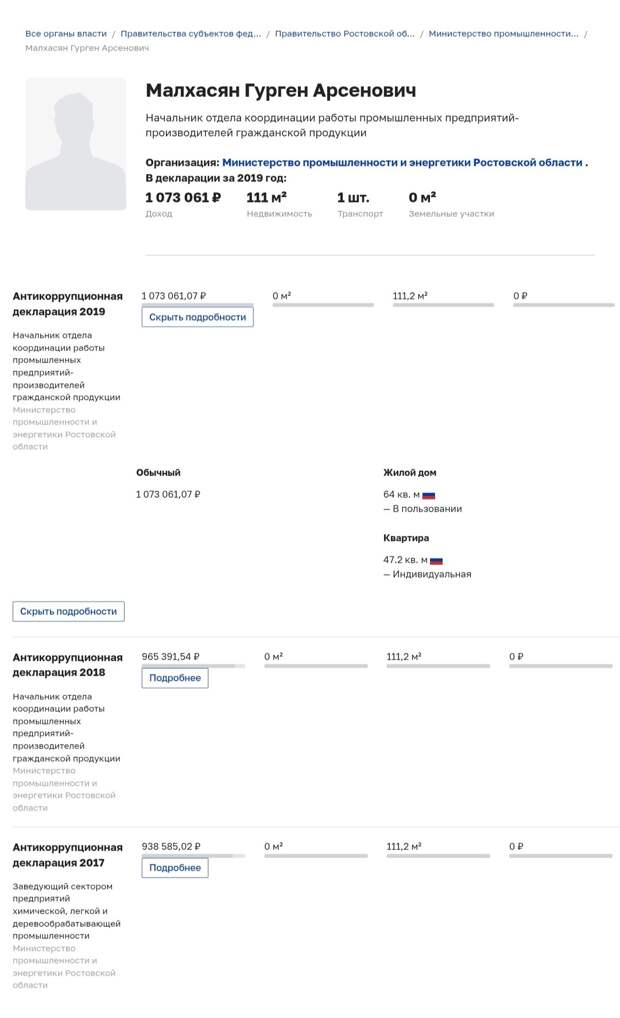The height and width of the screenshot is (1018, 620).
Task: Open 'Министерство промышленности...' breadcrumb link
Action: (503, 34)
